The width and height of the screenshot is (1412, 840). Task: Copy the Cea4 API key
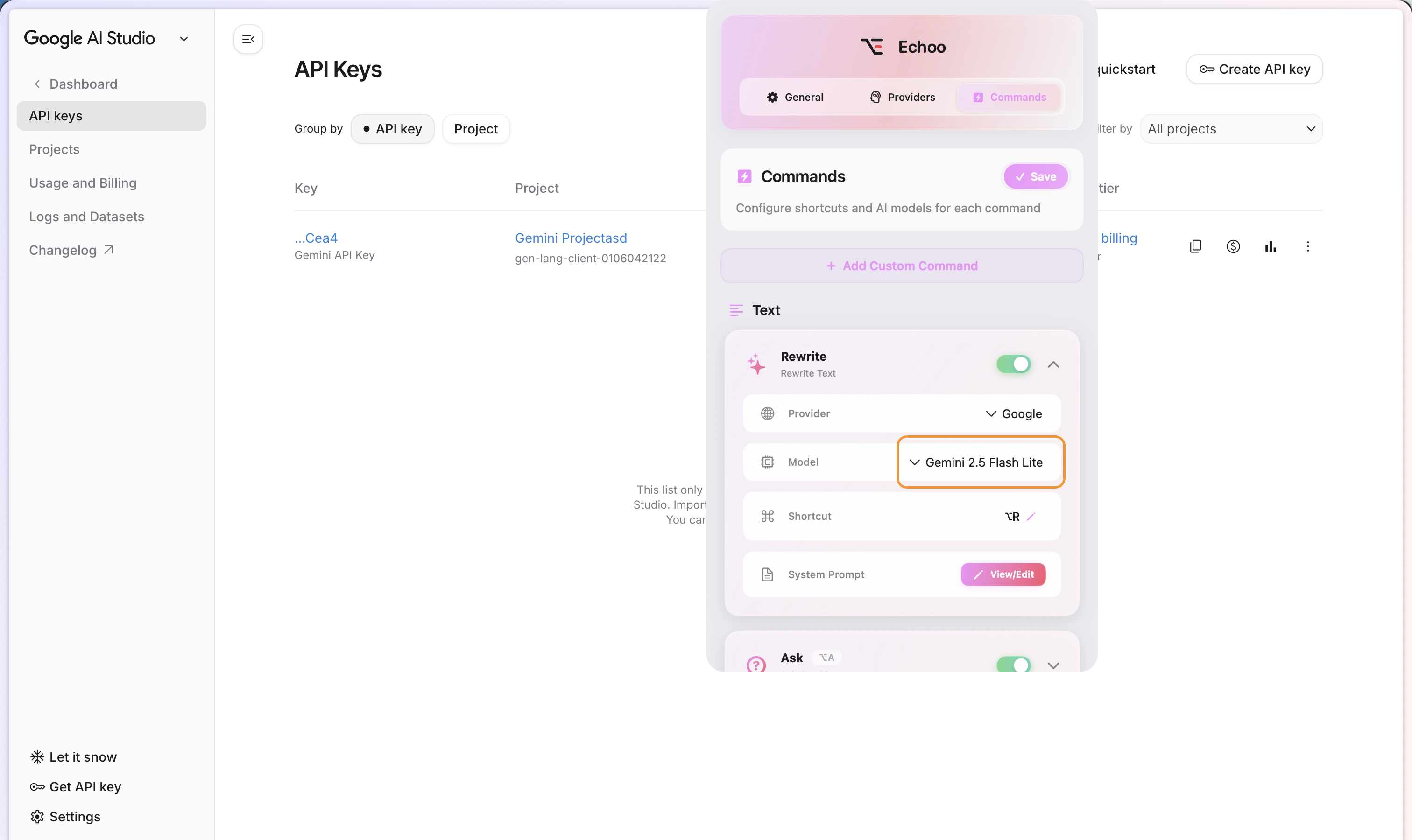pyautogui.click(x=1195, y=246)
